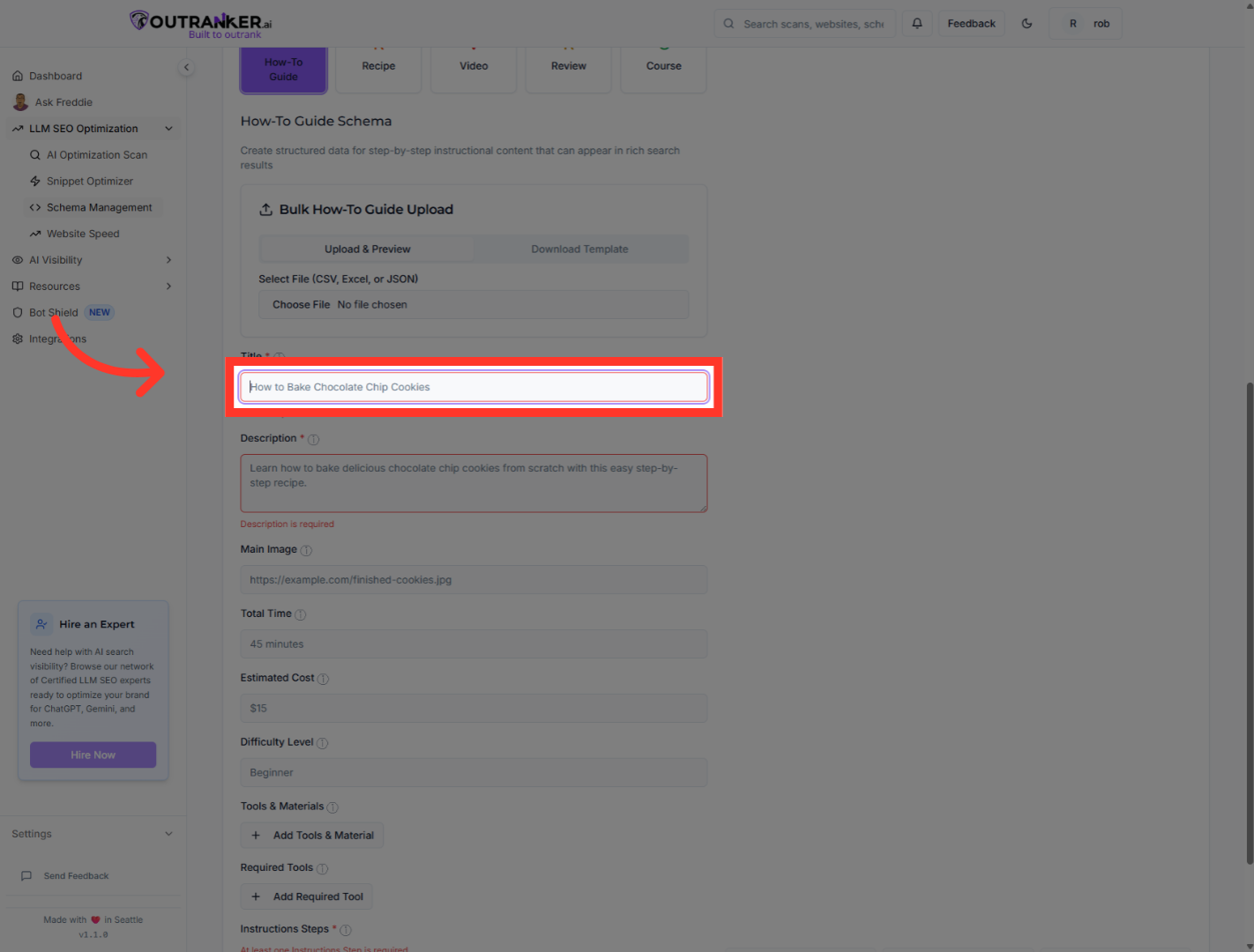Click Add Tools & Material button
This screenshot has height=952, width=1254.
coord(312,836)
